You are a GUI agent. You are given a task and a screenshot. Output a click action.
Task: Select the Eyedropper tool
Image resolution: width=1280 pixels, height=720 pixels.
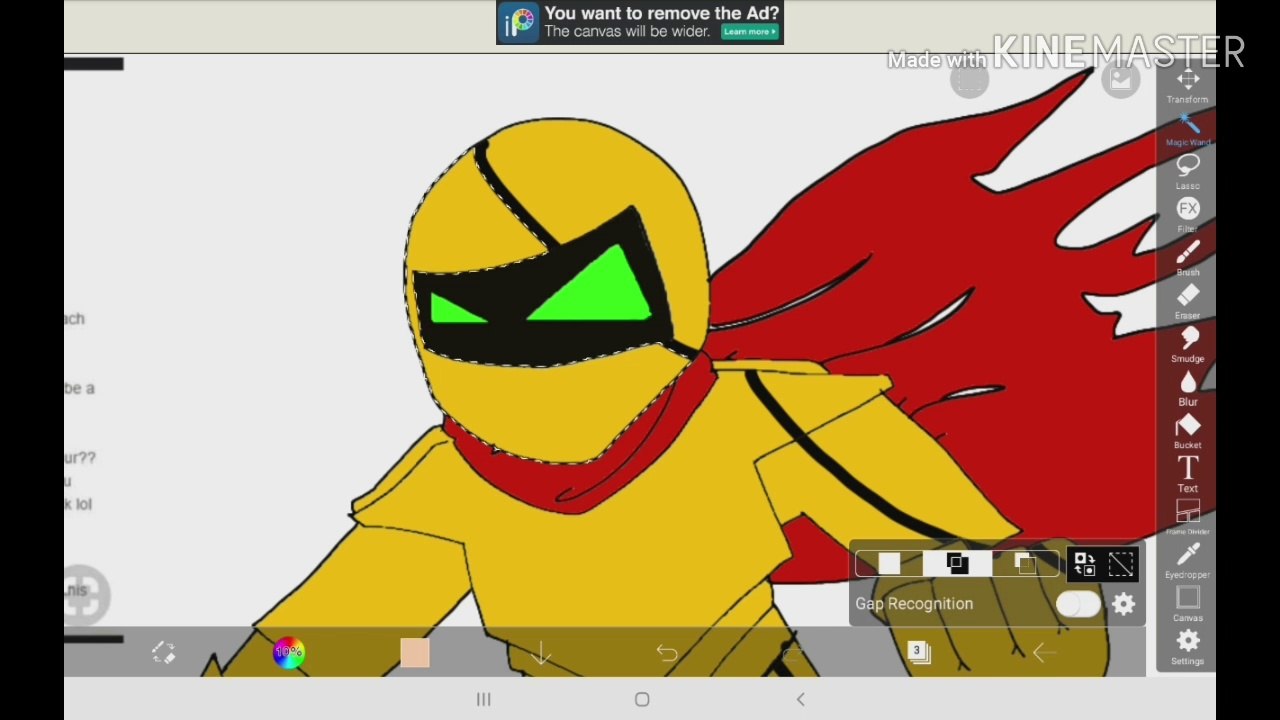coord(1187,561)
